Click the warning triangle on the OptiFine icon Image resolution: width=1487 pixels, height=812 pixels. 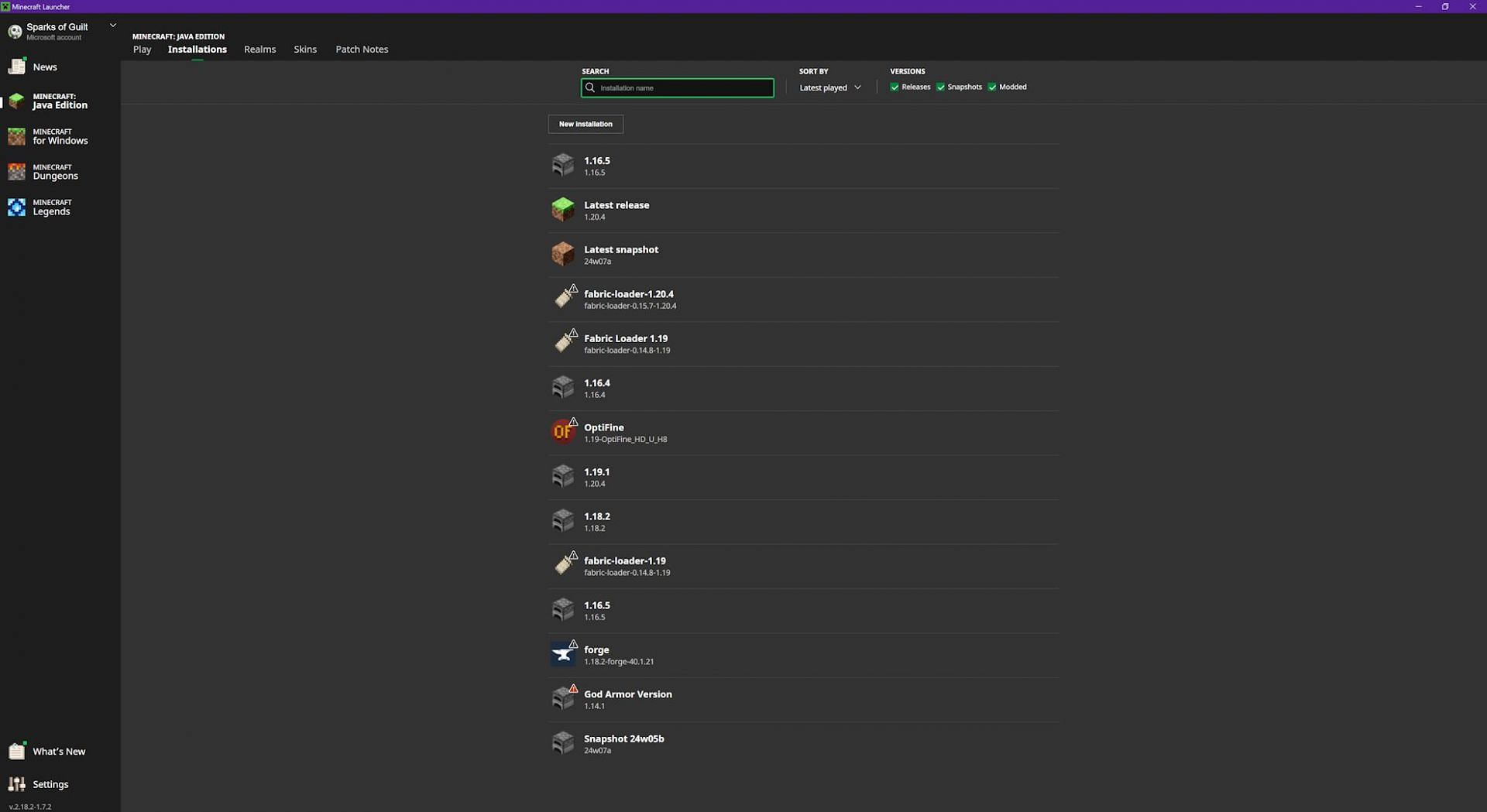573,422
